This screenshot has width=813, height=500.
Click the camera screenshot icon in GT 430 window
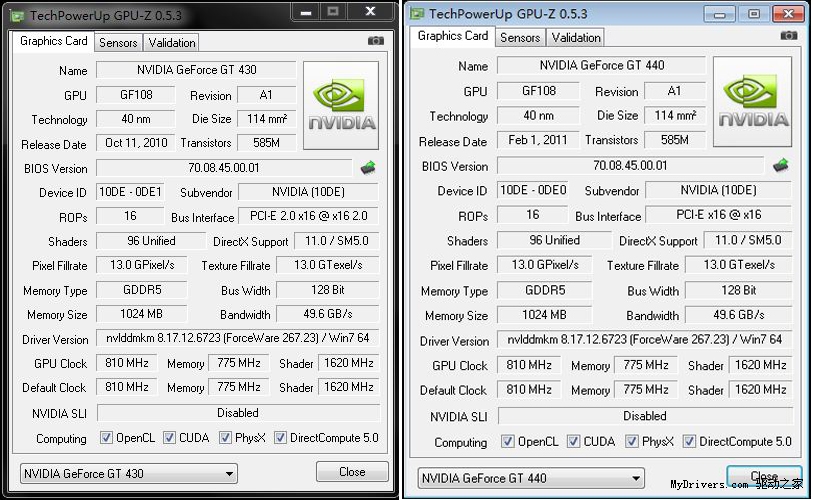point(375,40)
